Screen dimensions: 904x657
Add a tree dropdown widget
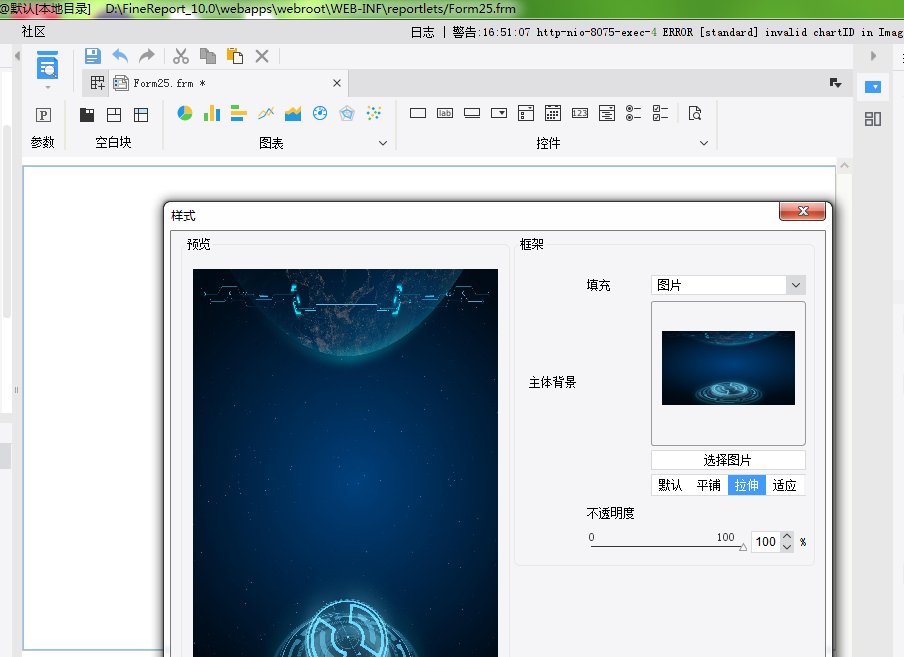coord(607,113)
